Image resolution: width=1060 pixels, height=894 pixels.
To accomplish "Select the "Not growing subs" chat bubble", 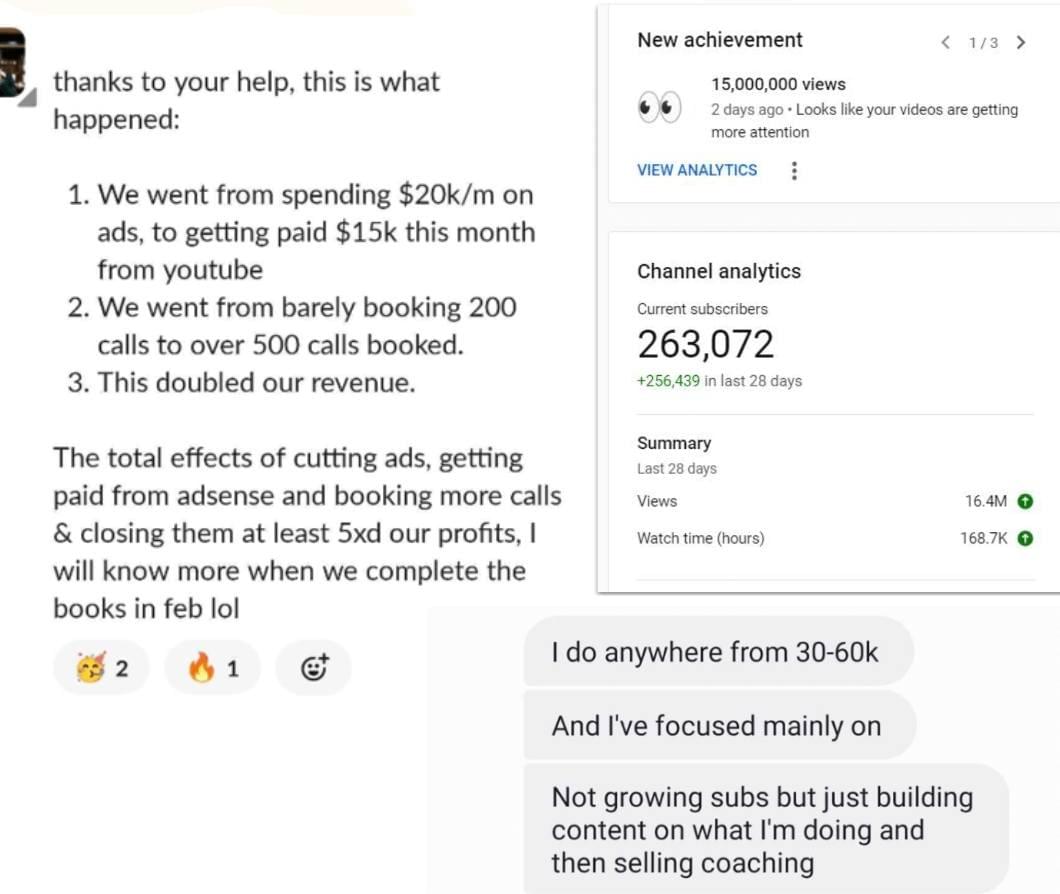I will tap(762, 829).
